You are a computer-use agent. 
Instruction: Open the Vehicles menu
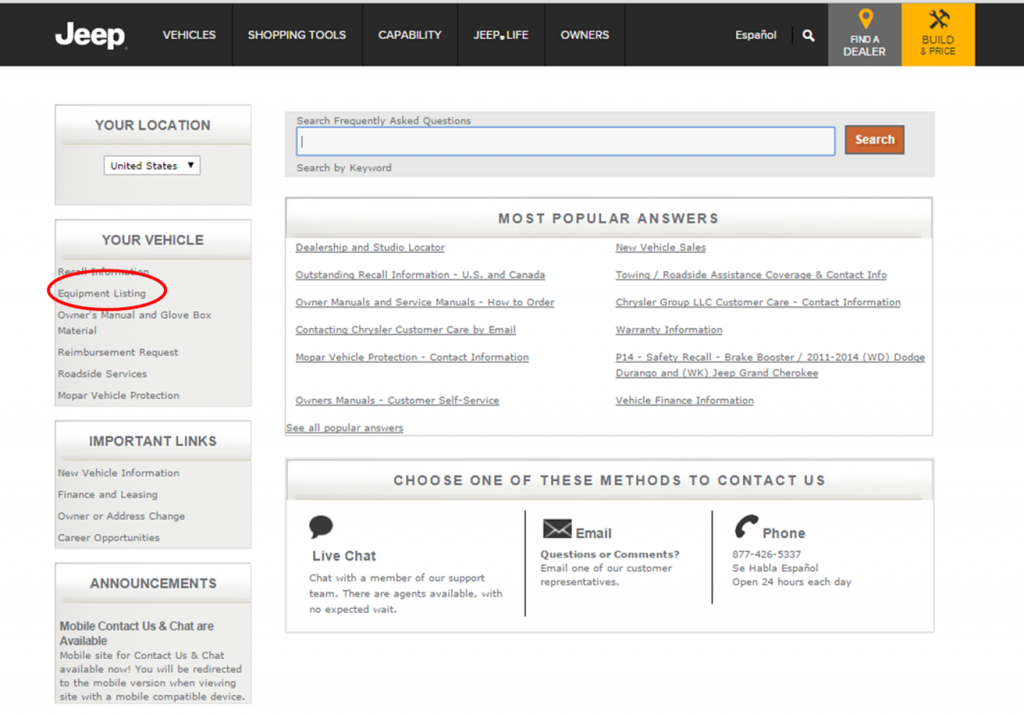[189, 35]
